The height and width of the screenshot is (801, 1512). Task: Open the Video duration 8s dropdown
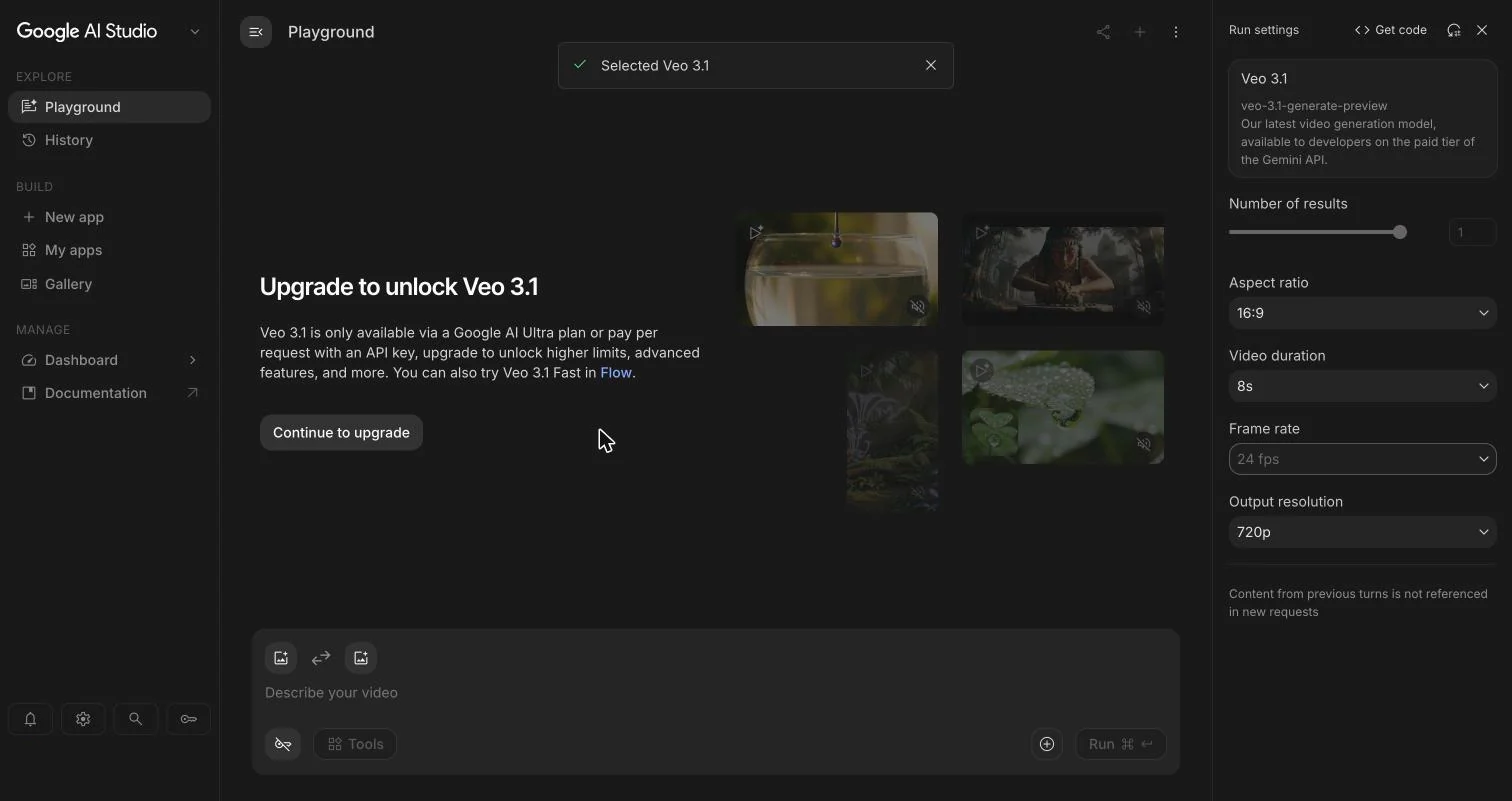point(1362,386)
